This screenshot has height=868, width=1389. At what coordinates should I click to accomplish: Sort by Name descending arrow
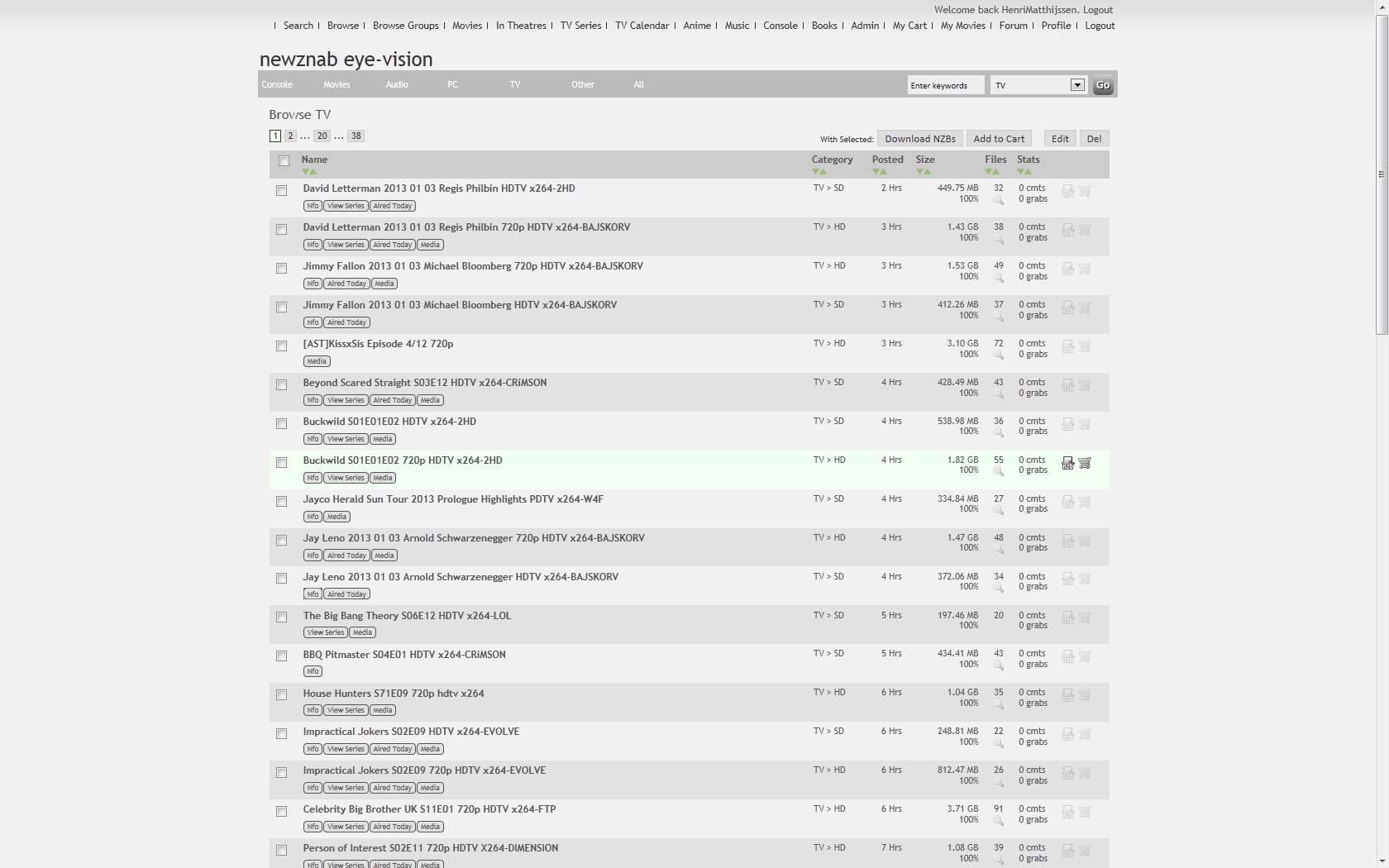[x=306, y=172]
